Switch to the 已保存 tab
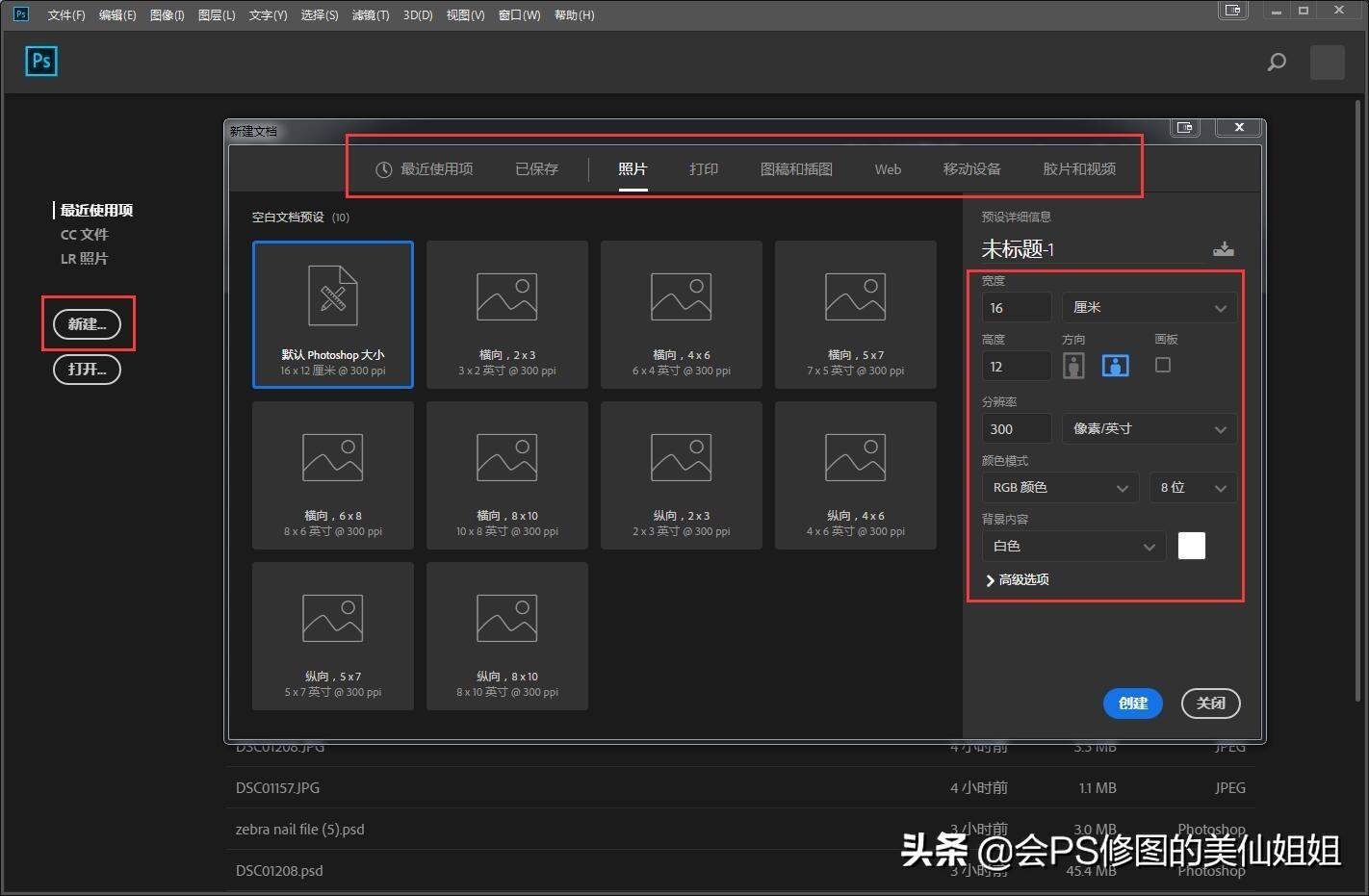 [x=536, y=169]
